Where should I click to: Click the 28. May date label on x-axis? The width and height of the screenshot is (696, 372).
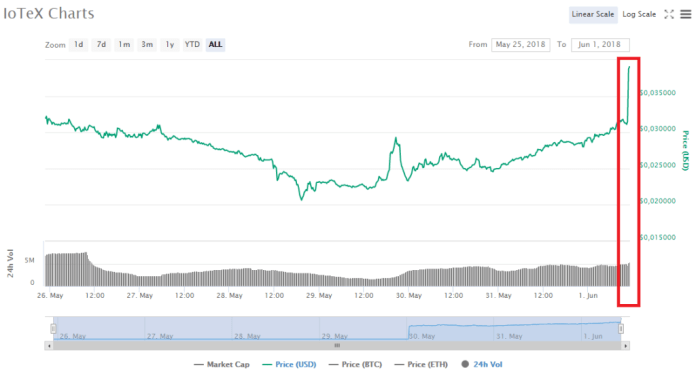229,295
